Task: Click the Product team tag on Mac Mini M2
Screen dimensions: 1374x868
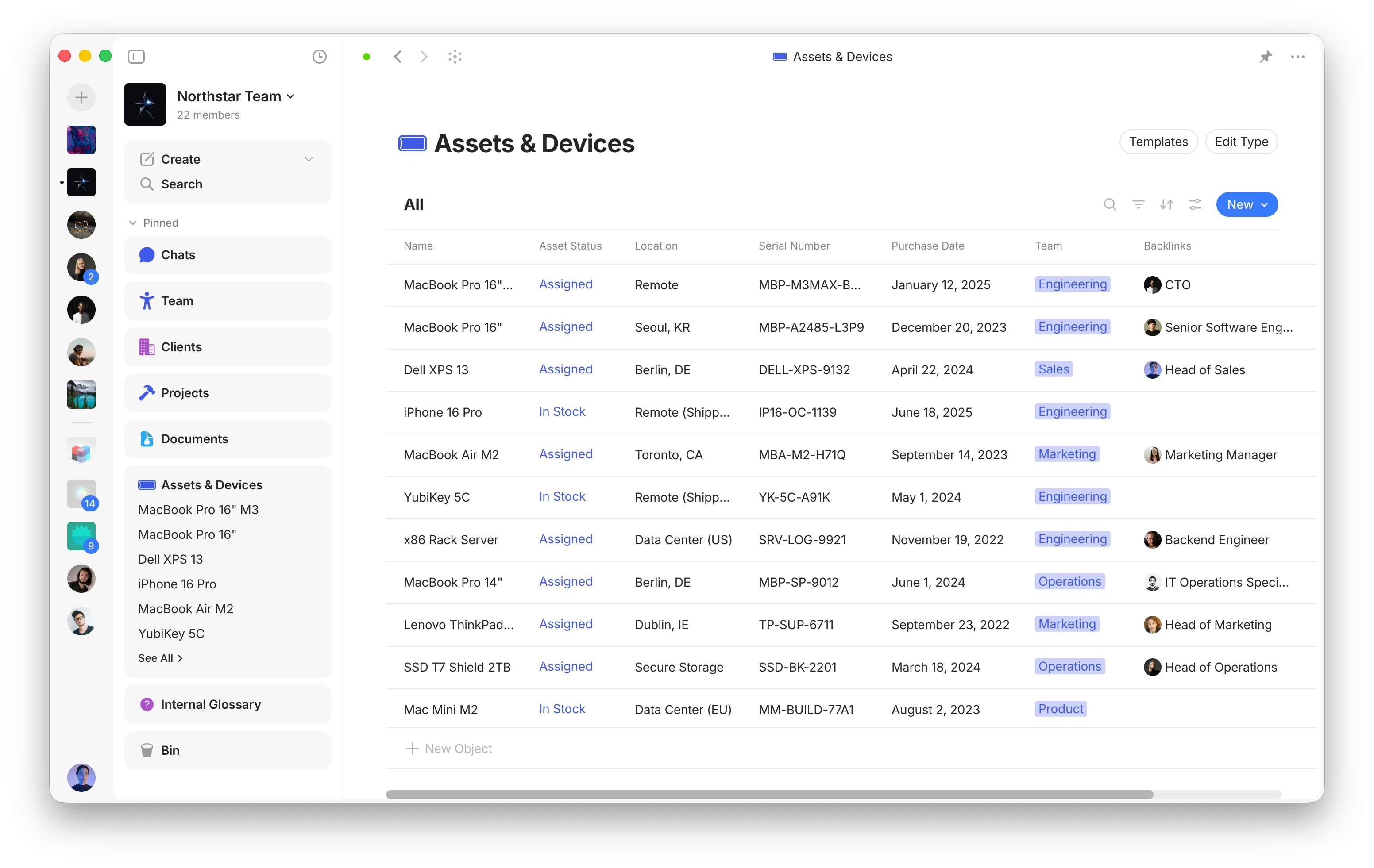Action: [x=1060, y=709]
